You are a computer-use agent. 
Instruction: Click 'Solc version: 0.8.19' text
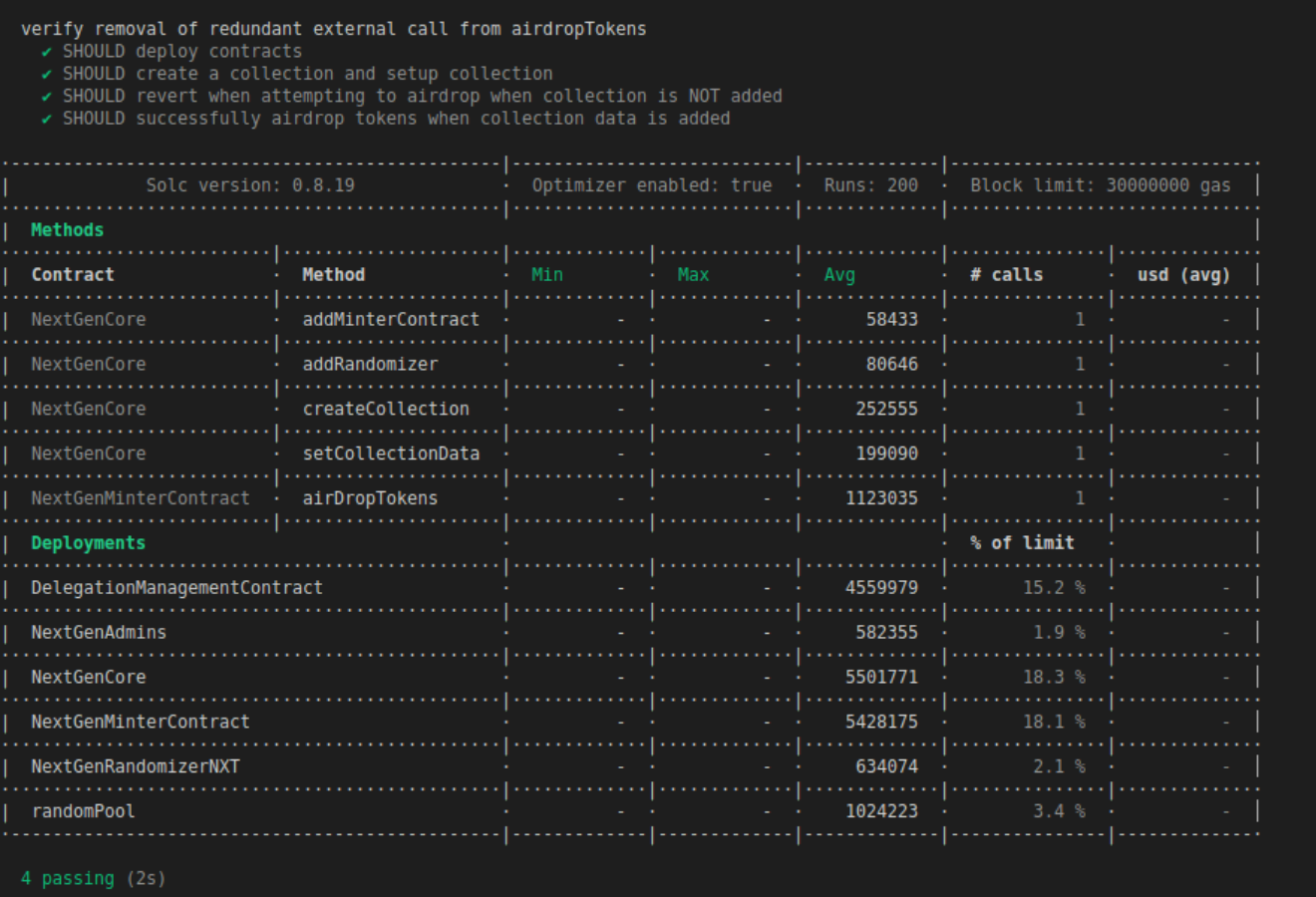(x=250, y=185)
